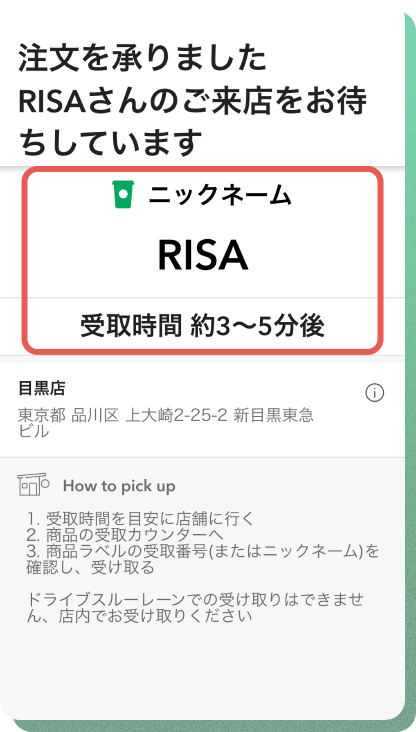Image resolution: width=416 pixels, height=732 pixels.
Task: Select the How to pick up heading
Action: click(x=120, y=486)
